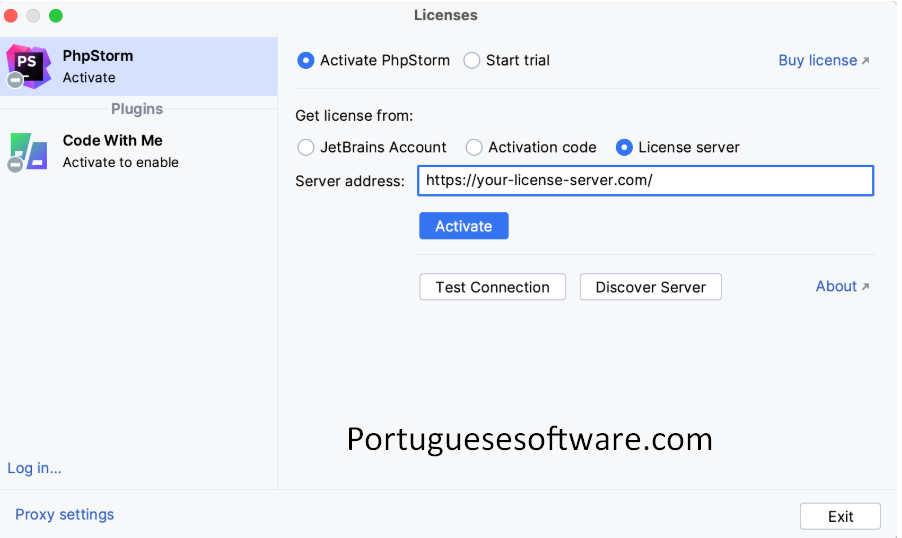902x538 pixels.
Task: Click the Log in... link
Action: (x=35, y=468)
